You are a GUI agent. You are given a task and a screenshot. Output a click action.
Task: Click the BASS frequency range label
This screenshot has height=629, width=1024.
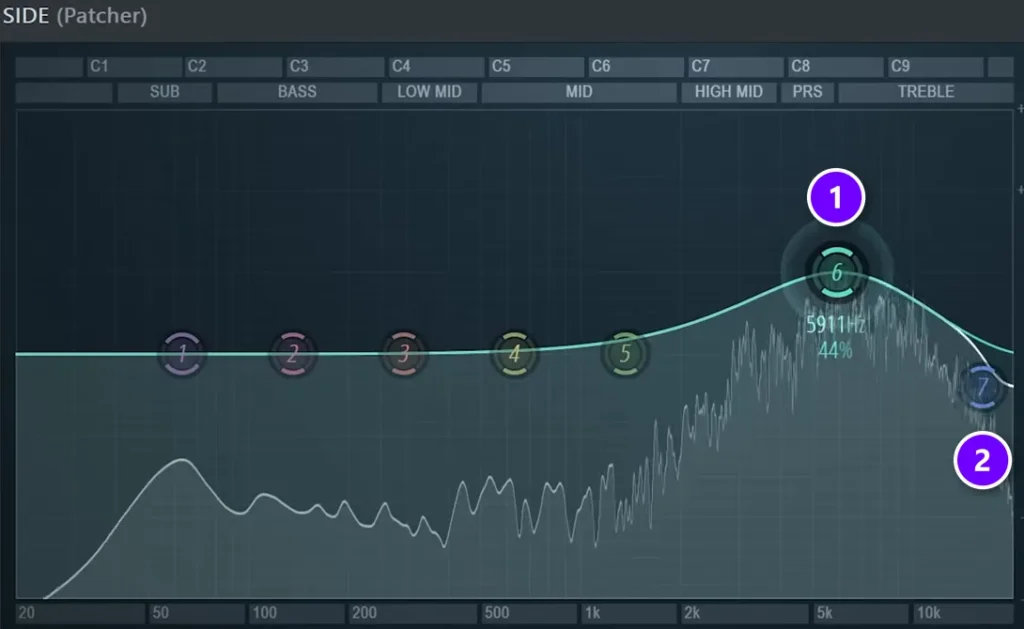[x=297, y=91]
